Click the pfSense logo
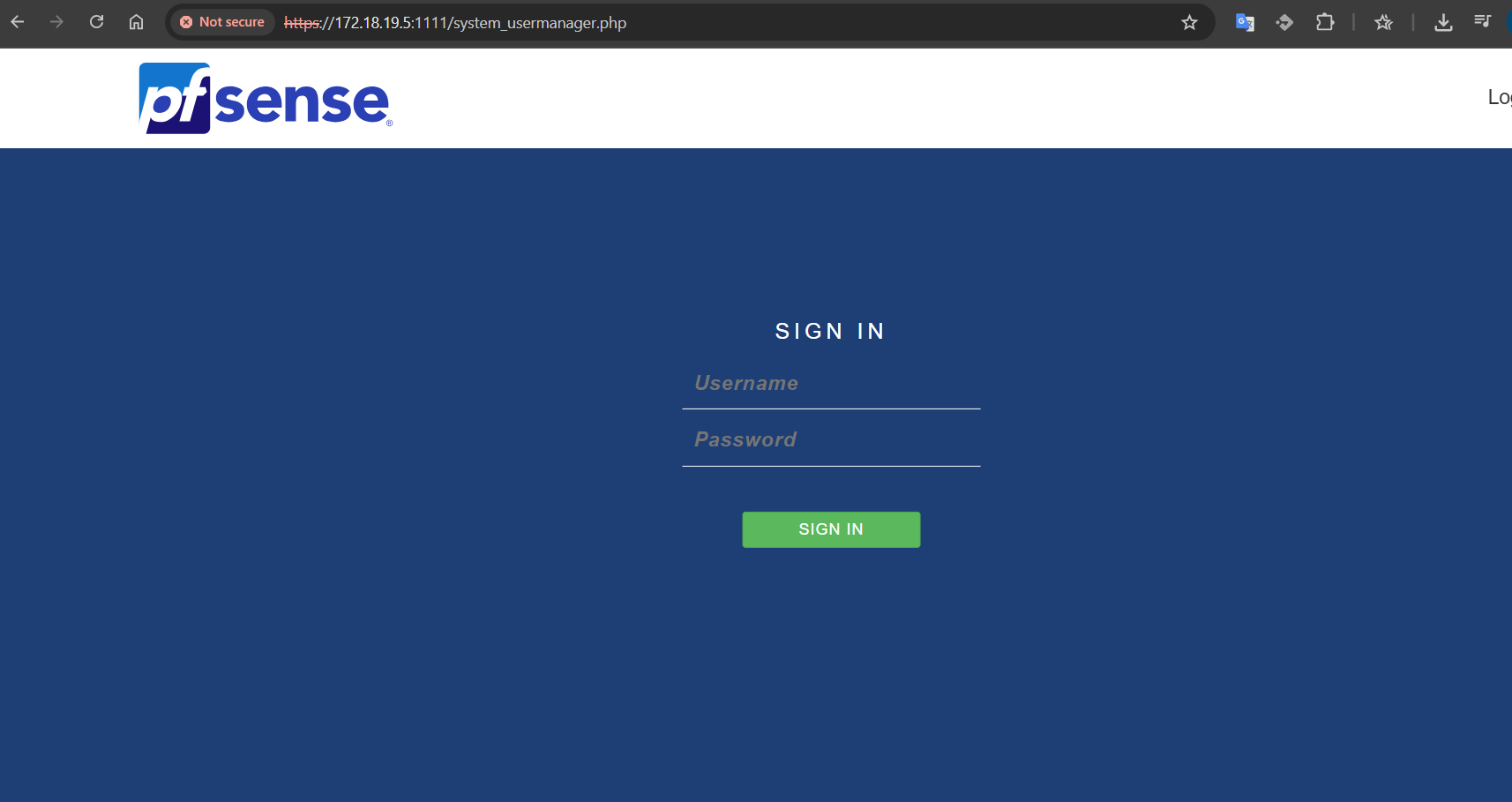 (265, 99)
